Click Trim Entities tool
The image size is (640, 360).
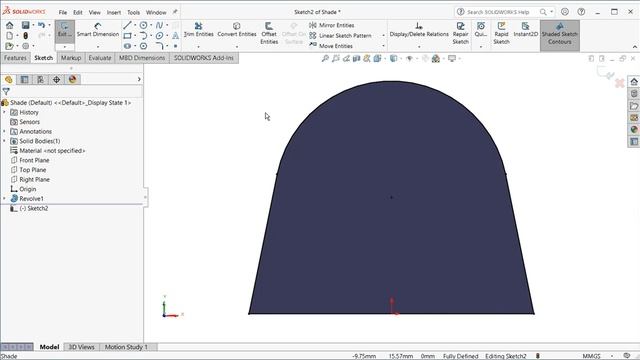pyautogui.click(x=198, y=30)
